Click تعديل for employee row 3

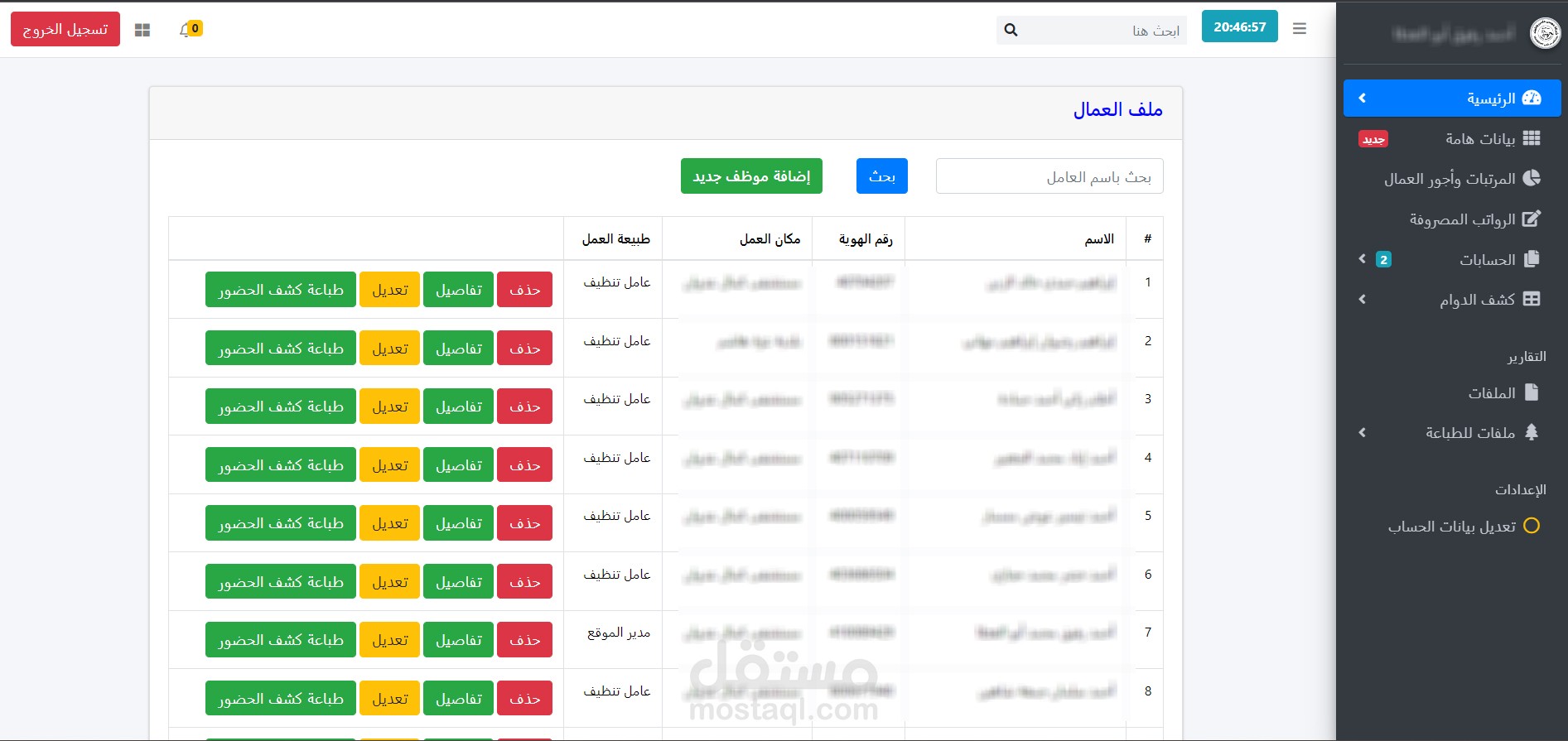pos(389,407)
